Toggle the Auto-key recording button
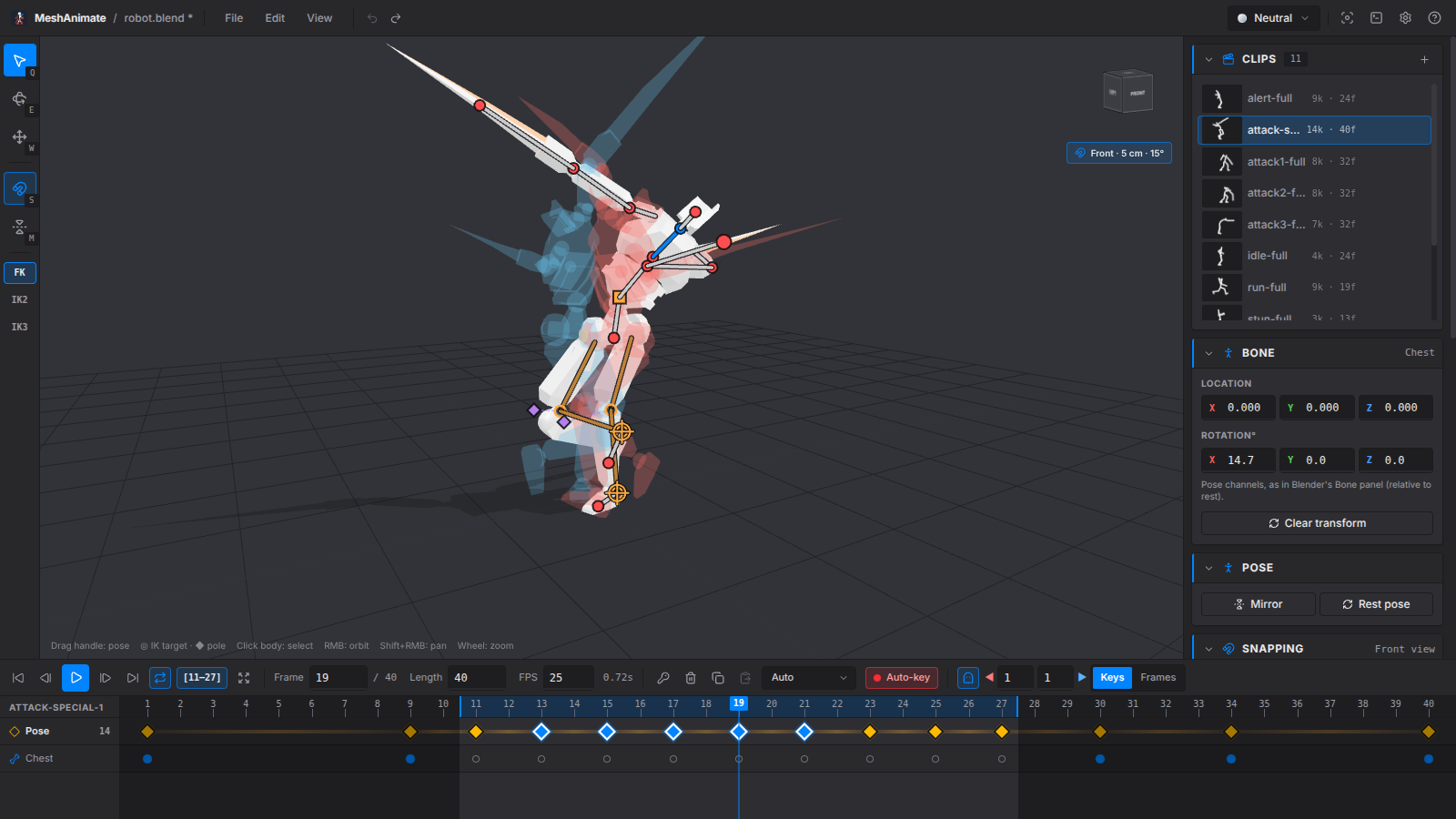Viewport: 1456px width, 819px height. tap(901, 678)
